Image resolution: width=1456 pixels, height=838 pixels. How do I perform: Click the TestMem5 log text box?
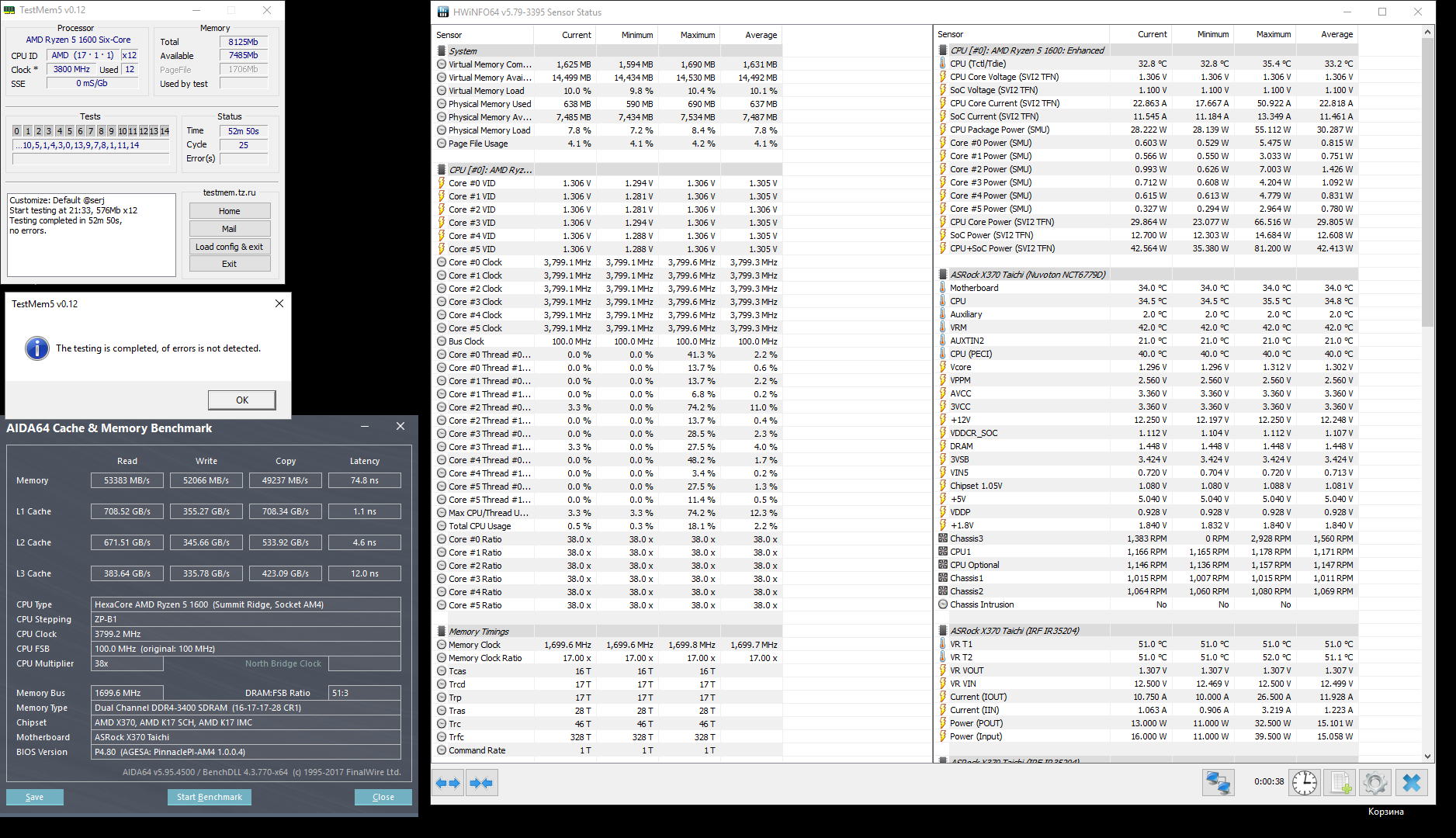coord(92,234)
